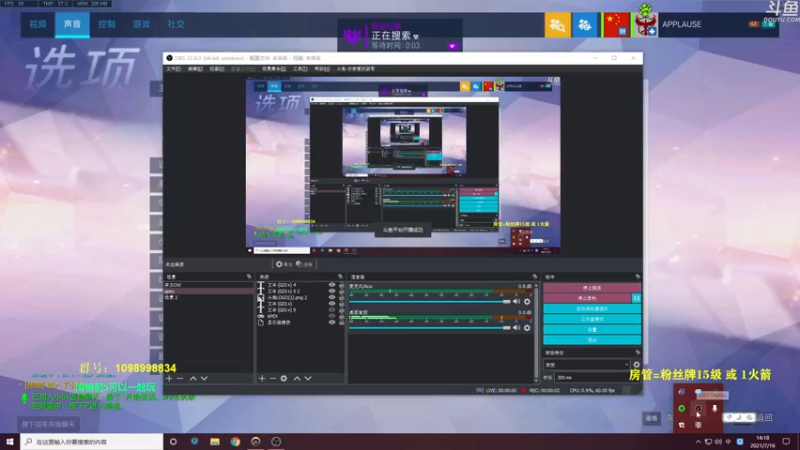This screenshot has height=450, width=800.
Task: Toggle lock on 文本 (GDI+) 4 source
Action: tap(341, 285)
